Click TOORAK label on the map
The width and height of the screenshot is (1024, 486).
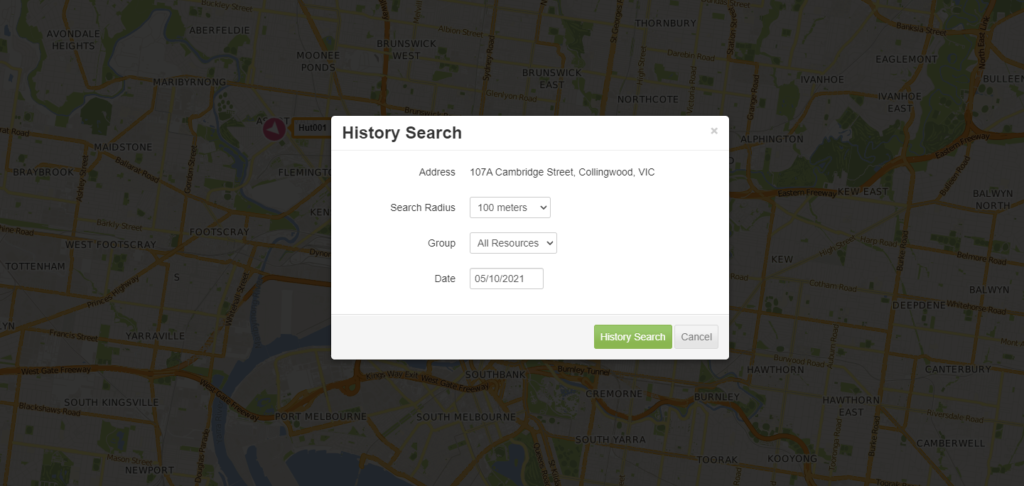tap(717, 459)
